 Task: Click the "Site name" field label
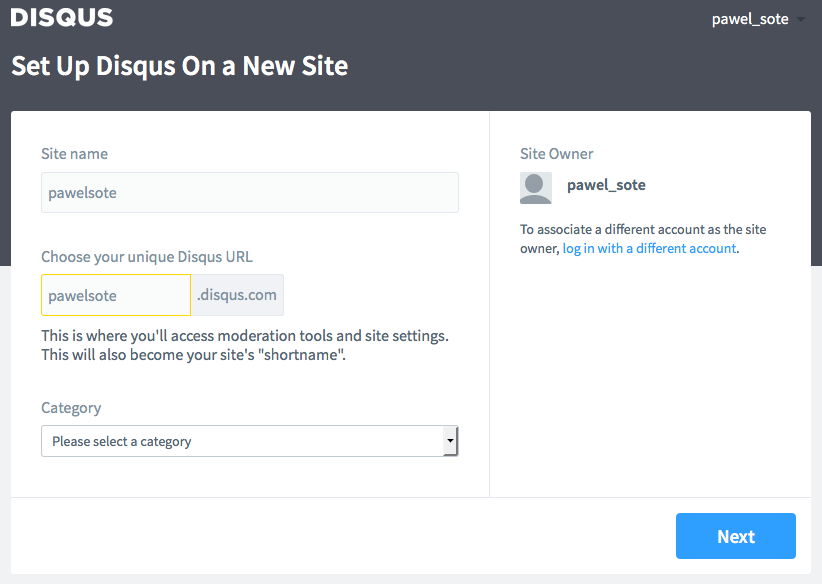pos(74,154)
